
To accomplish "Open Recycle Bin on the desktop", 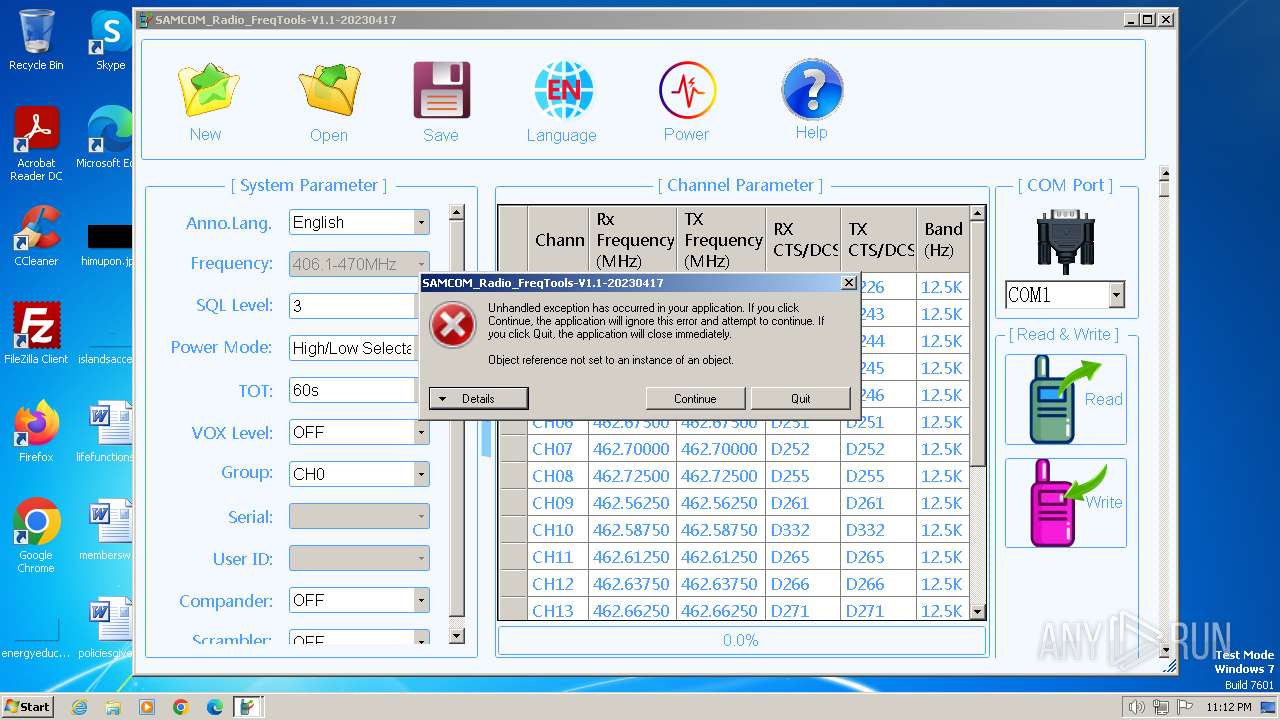I will [36, 40].
